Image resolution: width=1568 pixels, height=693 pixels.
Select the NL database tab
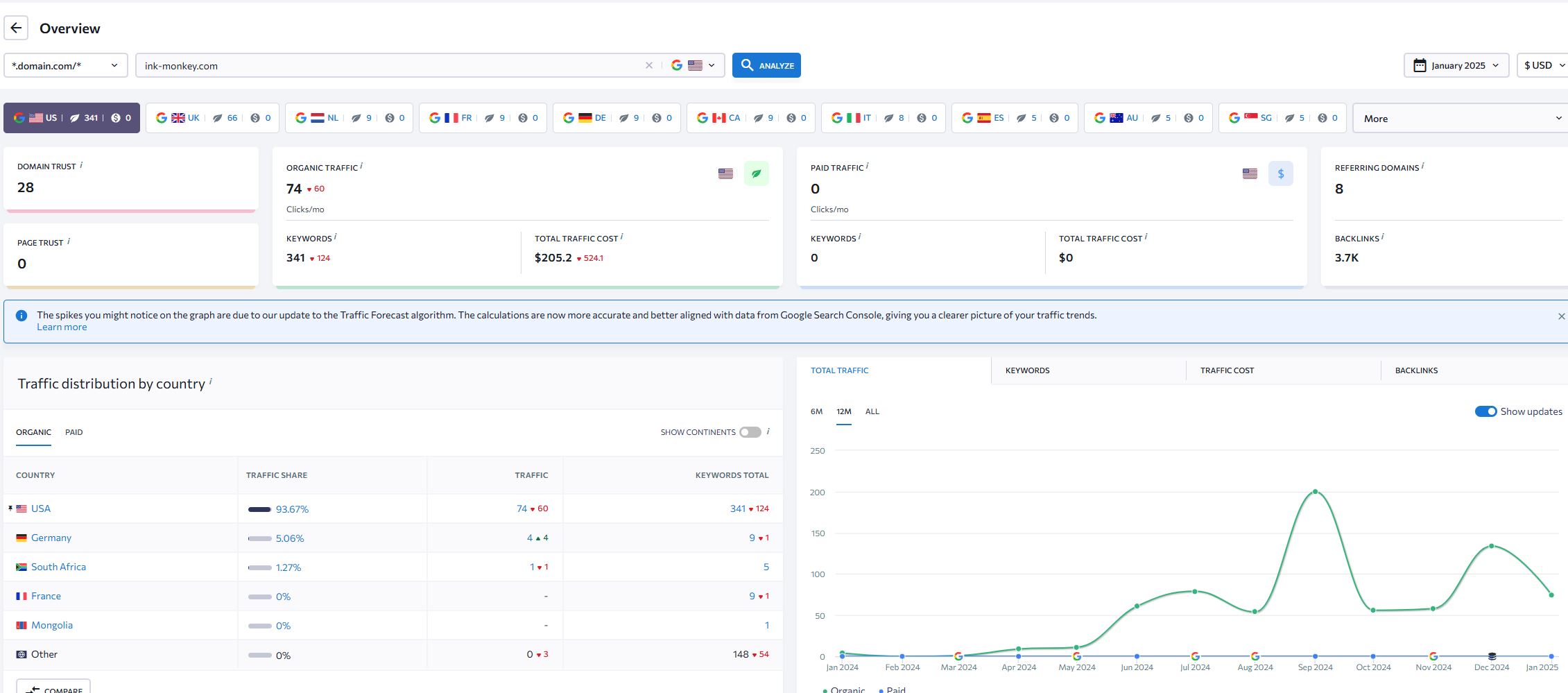[349, 118]
